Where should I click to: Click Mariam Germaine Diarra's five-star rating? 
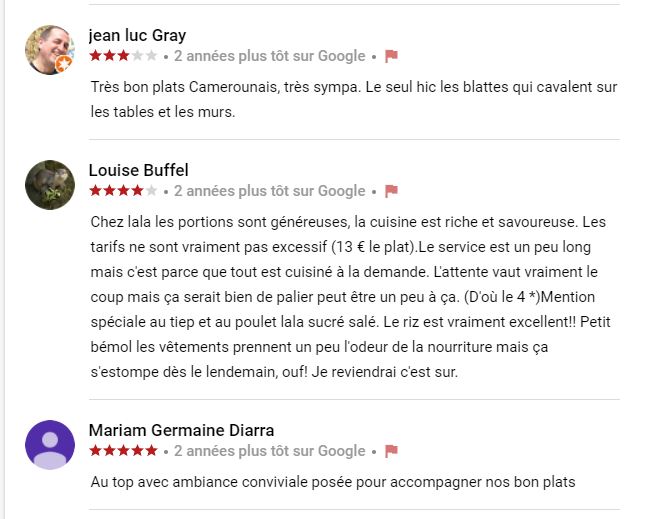point(123,451)
